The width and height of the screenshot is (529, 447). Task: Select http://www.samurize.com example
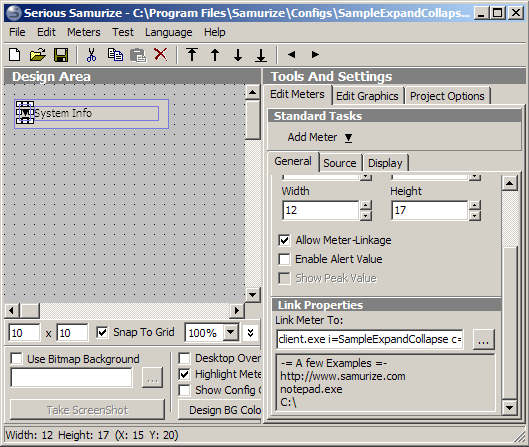point(342,376)
